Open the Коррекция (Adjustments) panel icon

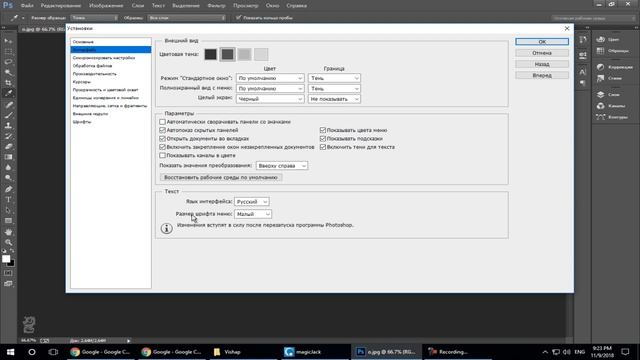pos(600,67)
